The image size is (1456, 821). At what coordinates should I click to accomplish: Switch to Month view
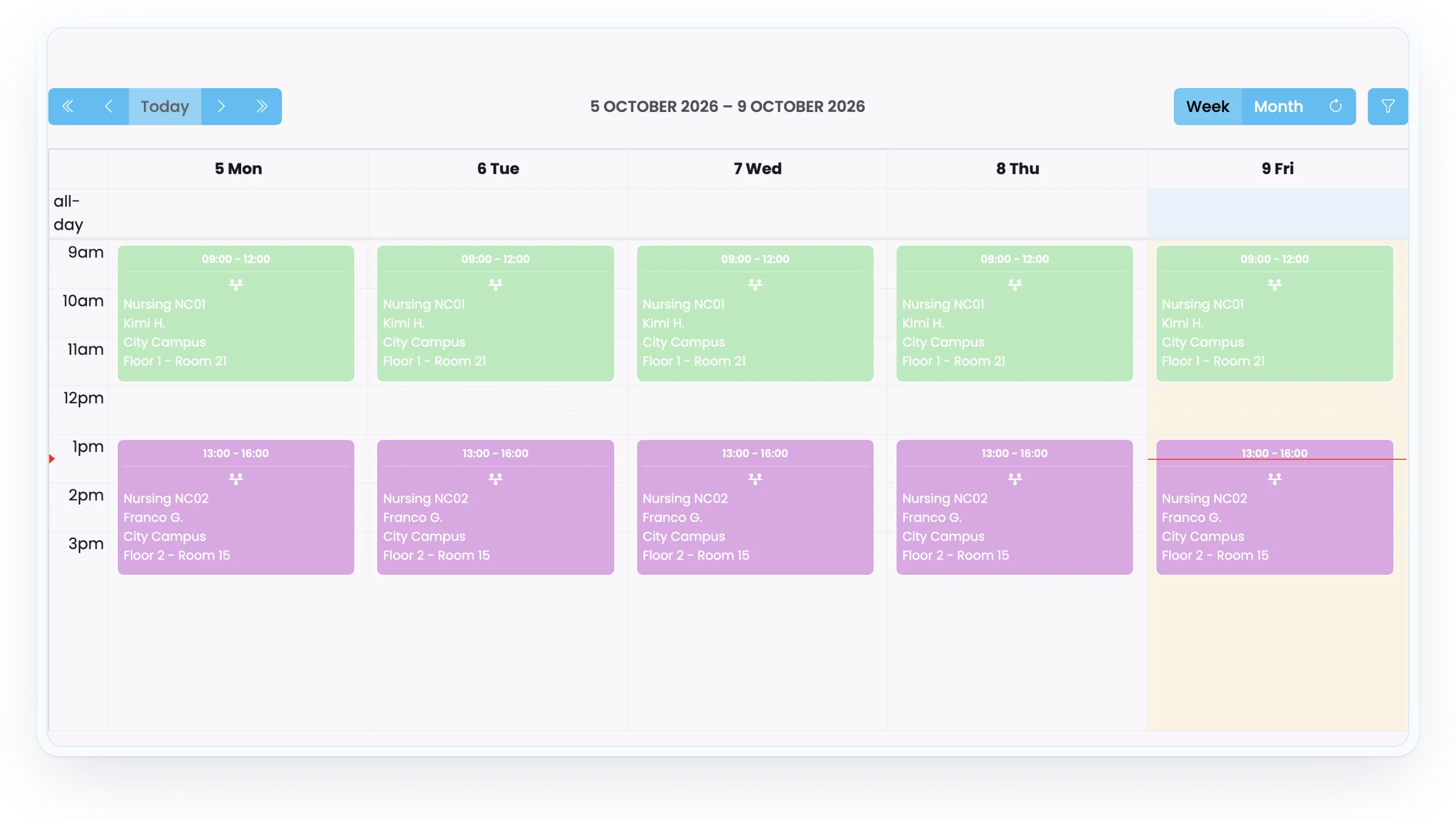(x=1278, y=106)
